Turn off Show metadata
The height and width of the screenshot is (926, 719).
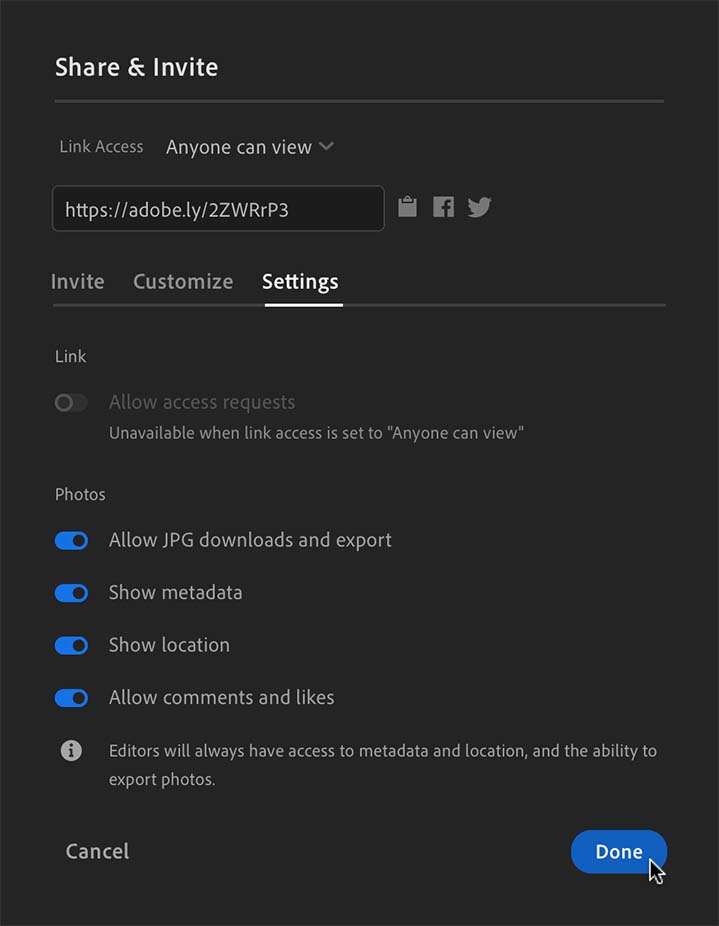pos(71,593)
